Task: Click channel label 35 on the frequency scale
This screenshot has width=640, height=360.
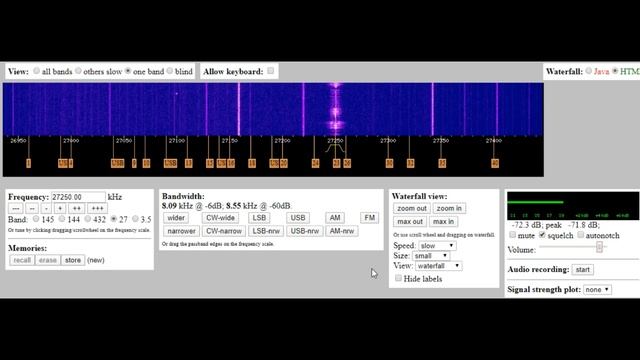Action: pos(442,164)
